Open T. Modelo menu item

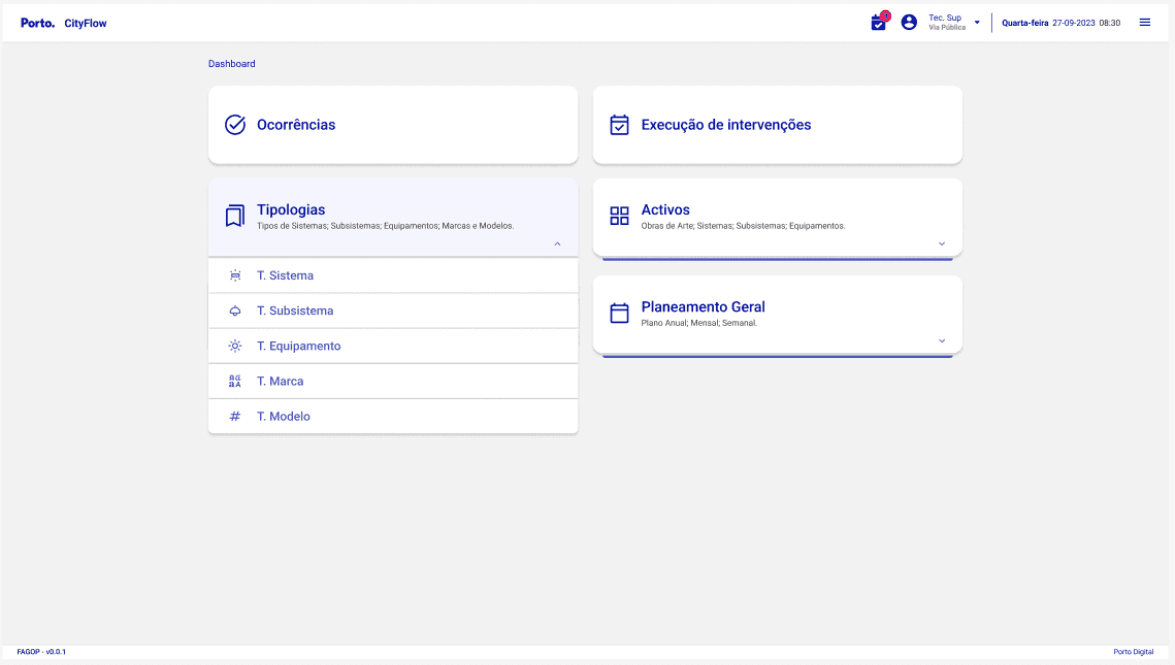[393, 417]
